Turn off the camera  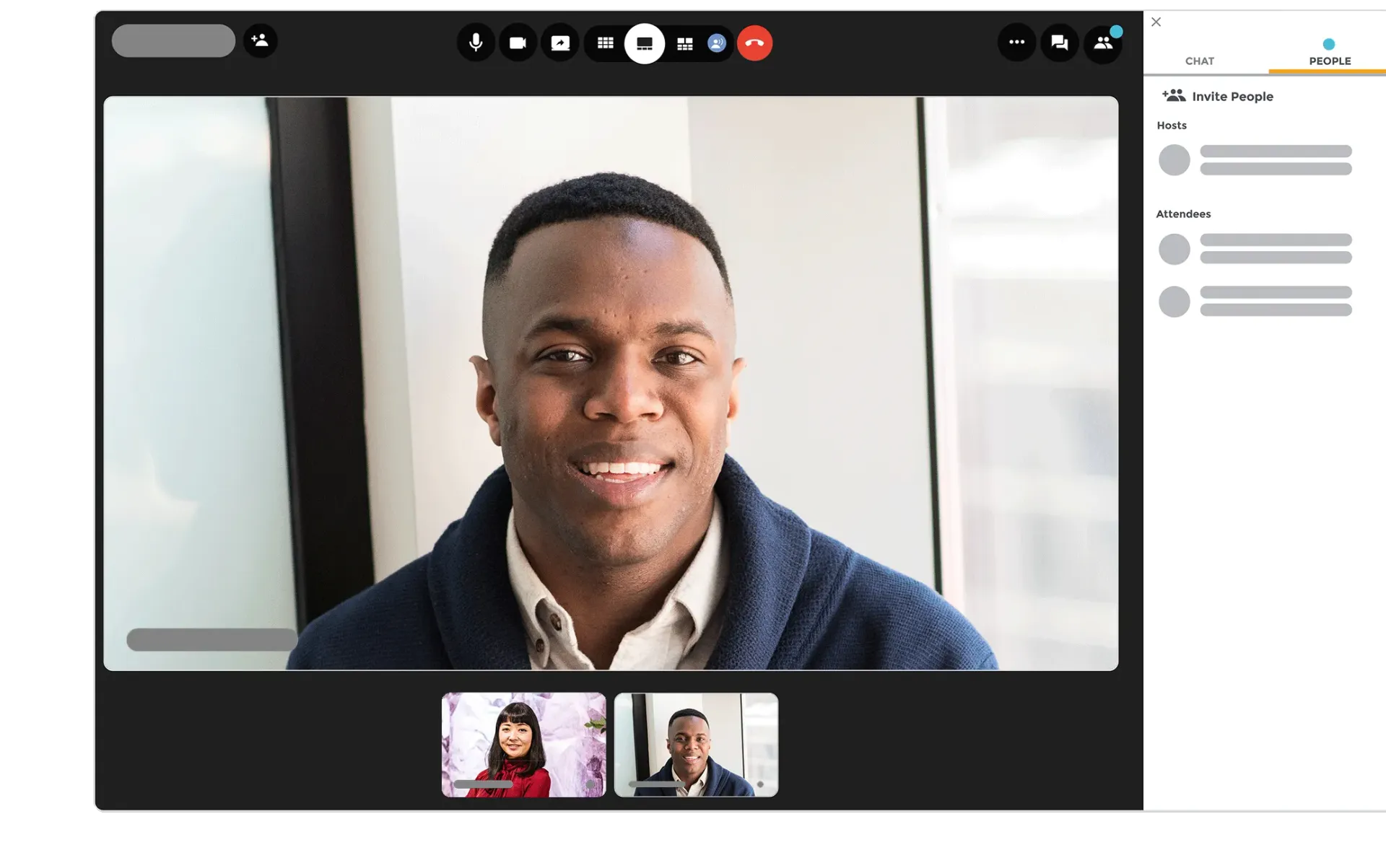[518, 43]
